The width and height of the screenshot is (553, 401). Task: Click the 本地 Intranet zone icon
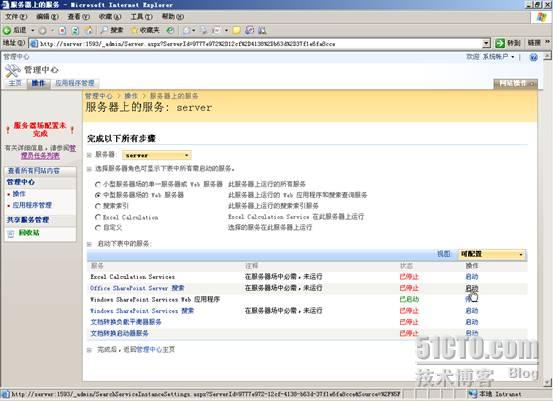click(473, 394)
